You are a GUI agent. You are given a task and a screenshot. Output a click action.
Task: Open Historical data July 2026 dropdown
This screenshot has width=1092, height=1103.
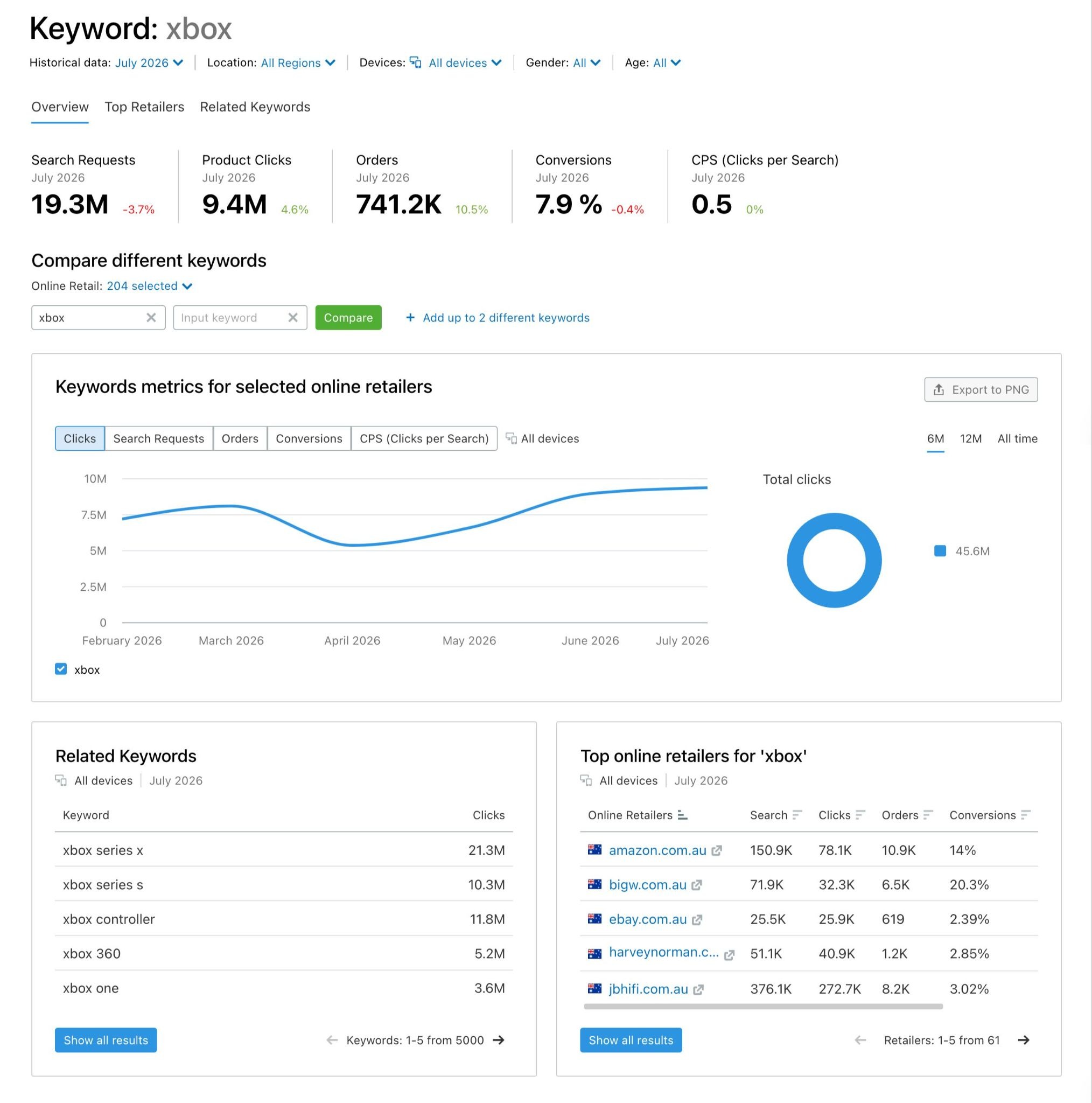click(149, 63)
